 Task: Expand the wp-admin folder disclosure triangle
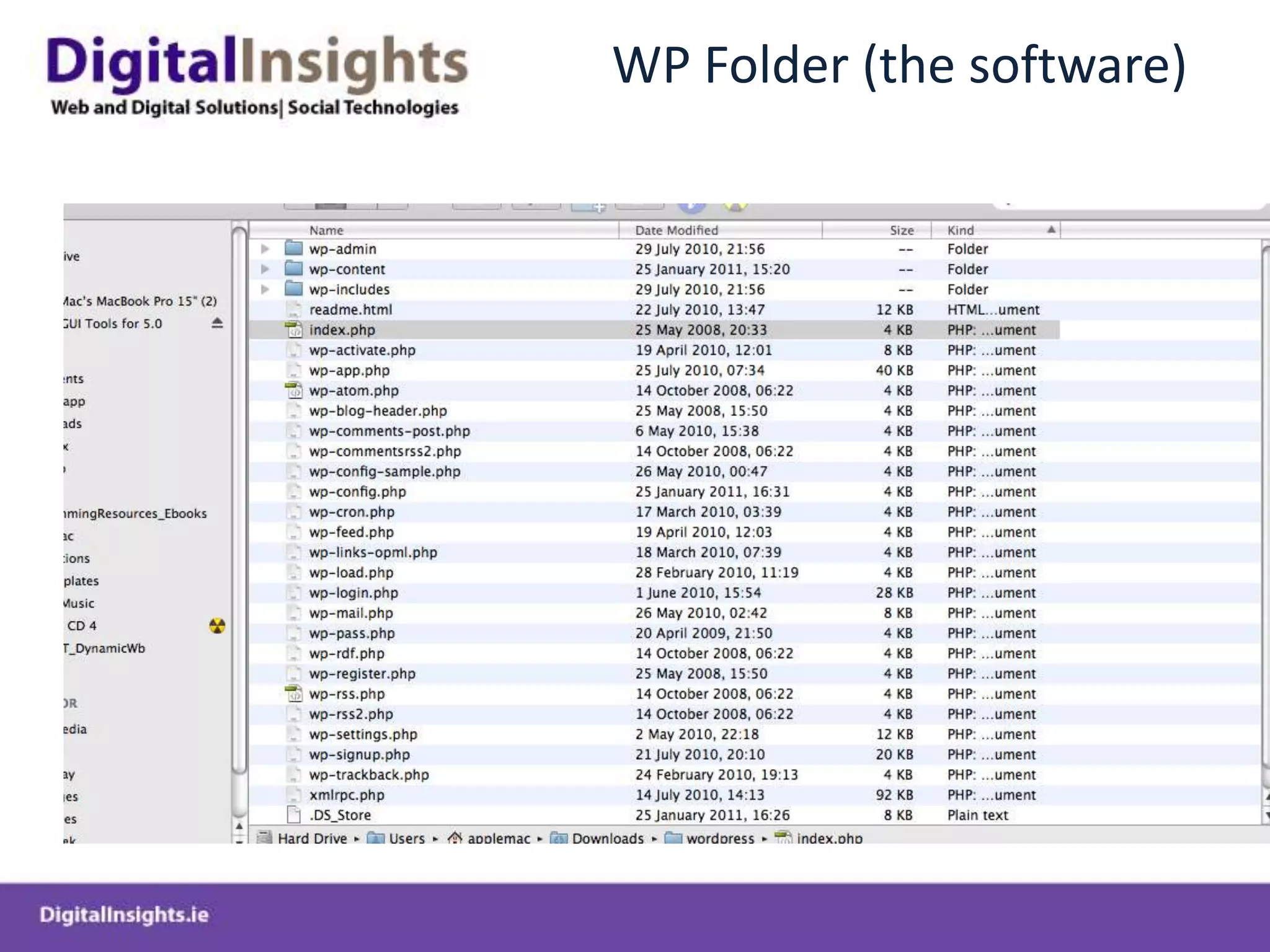click(x=265, y=249)
